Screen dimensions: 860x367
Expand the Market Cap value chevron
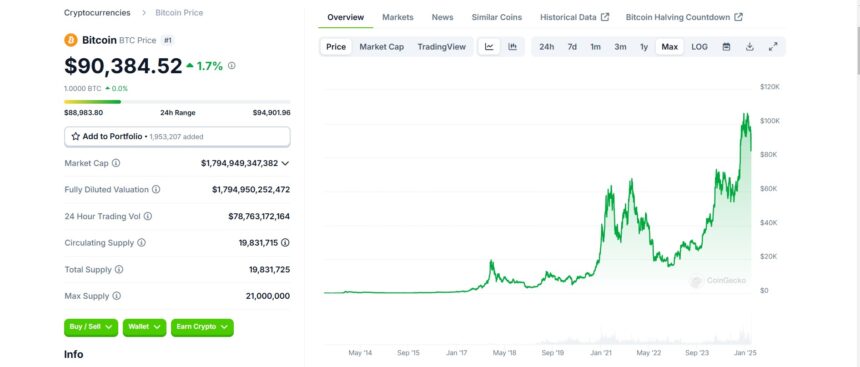[285, 163]
